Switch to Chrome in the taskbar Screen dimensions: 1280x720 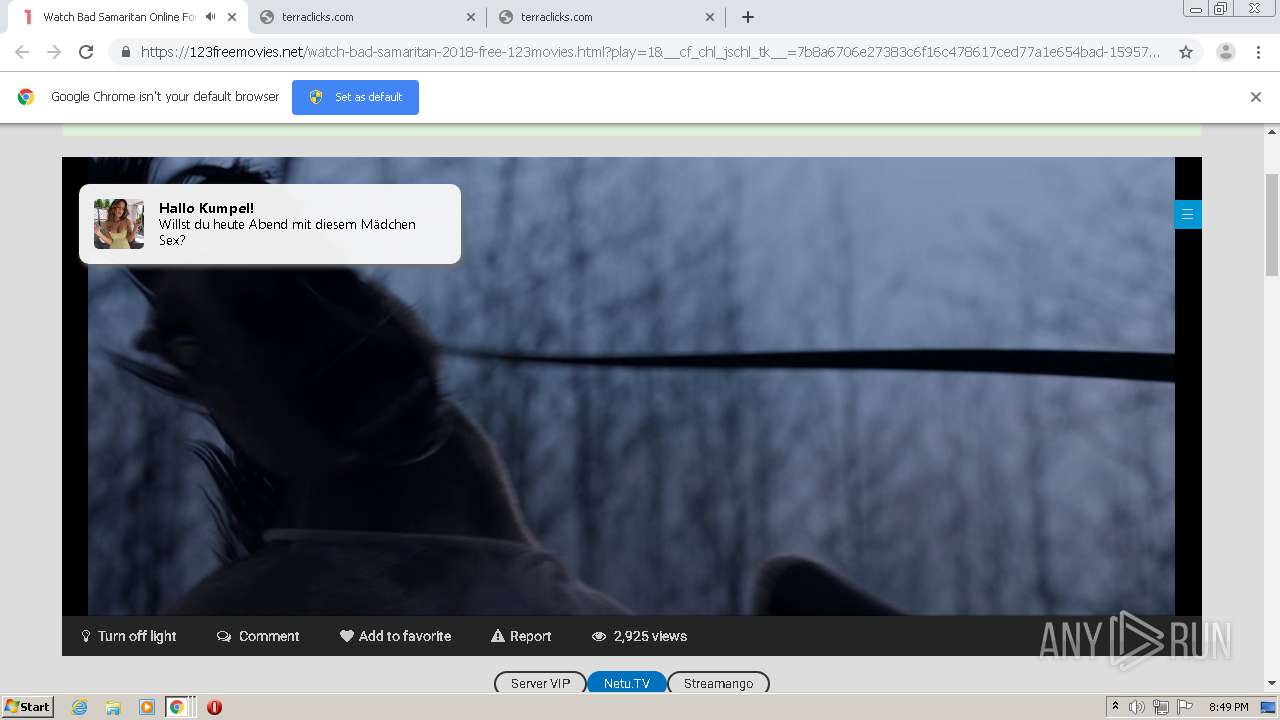[x=177, y=707]
